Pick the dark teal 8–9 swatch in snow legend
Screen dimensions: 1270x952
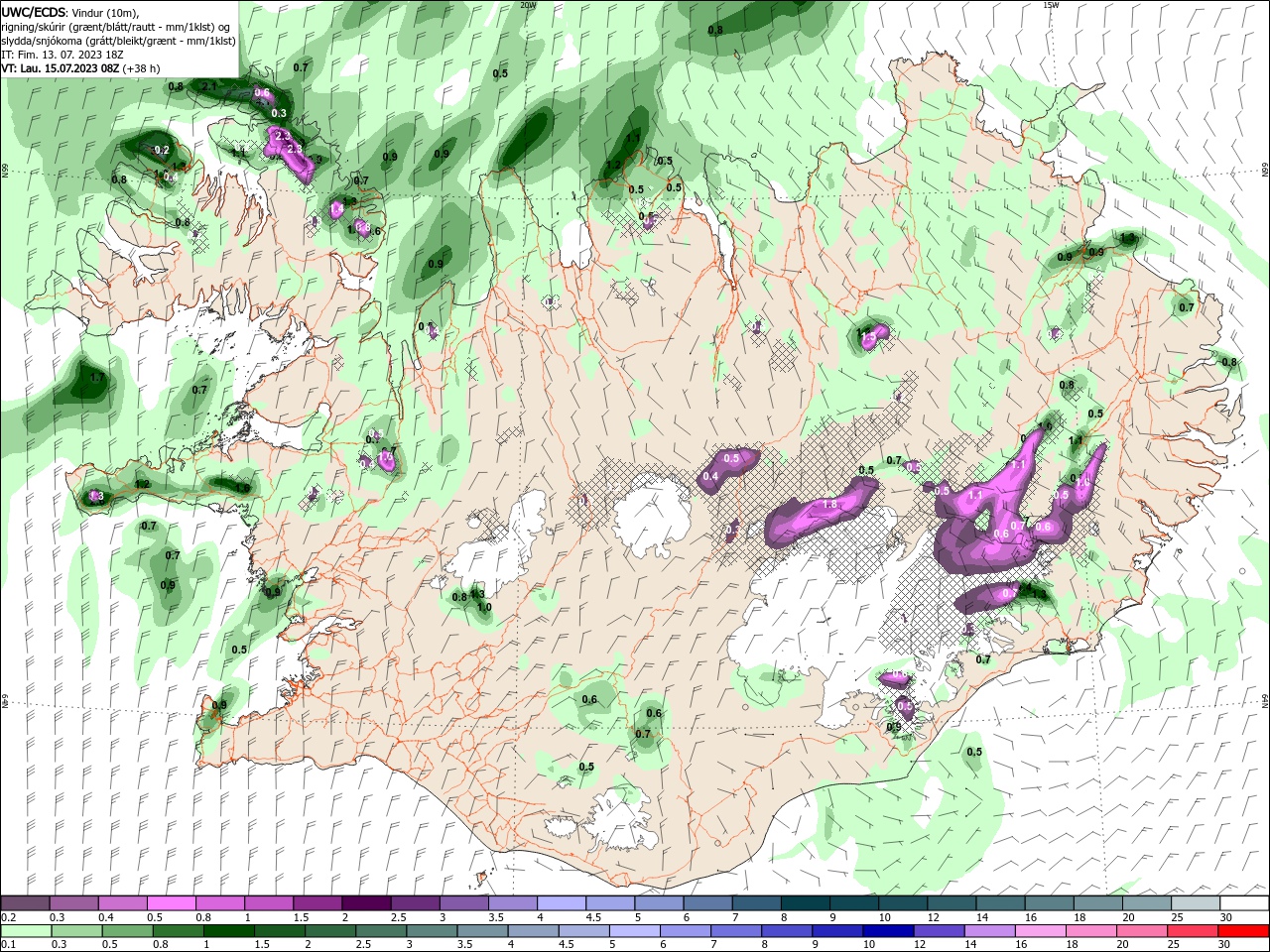click(805, 902)
